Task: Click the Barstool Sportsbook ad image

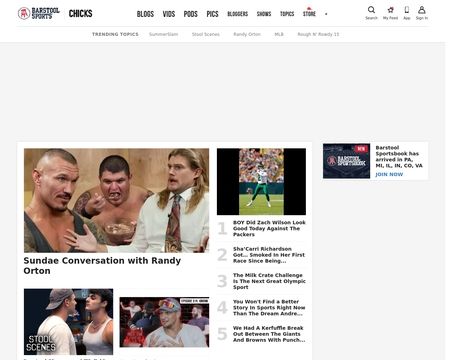Action: click(346, 161)
